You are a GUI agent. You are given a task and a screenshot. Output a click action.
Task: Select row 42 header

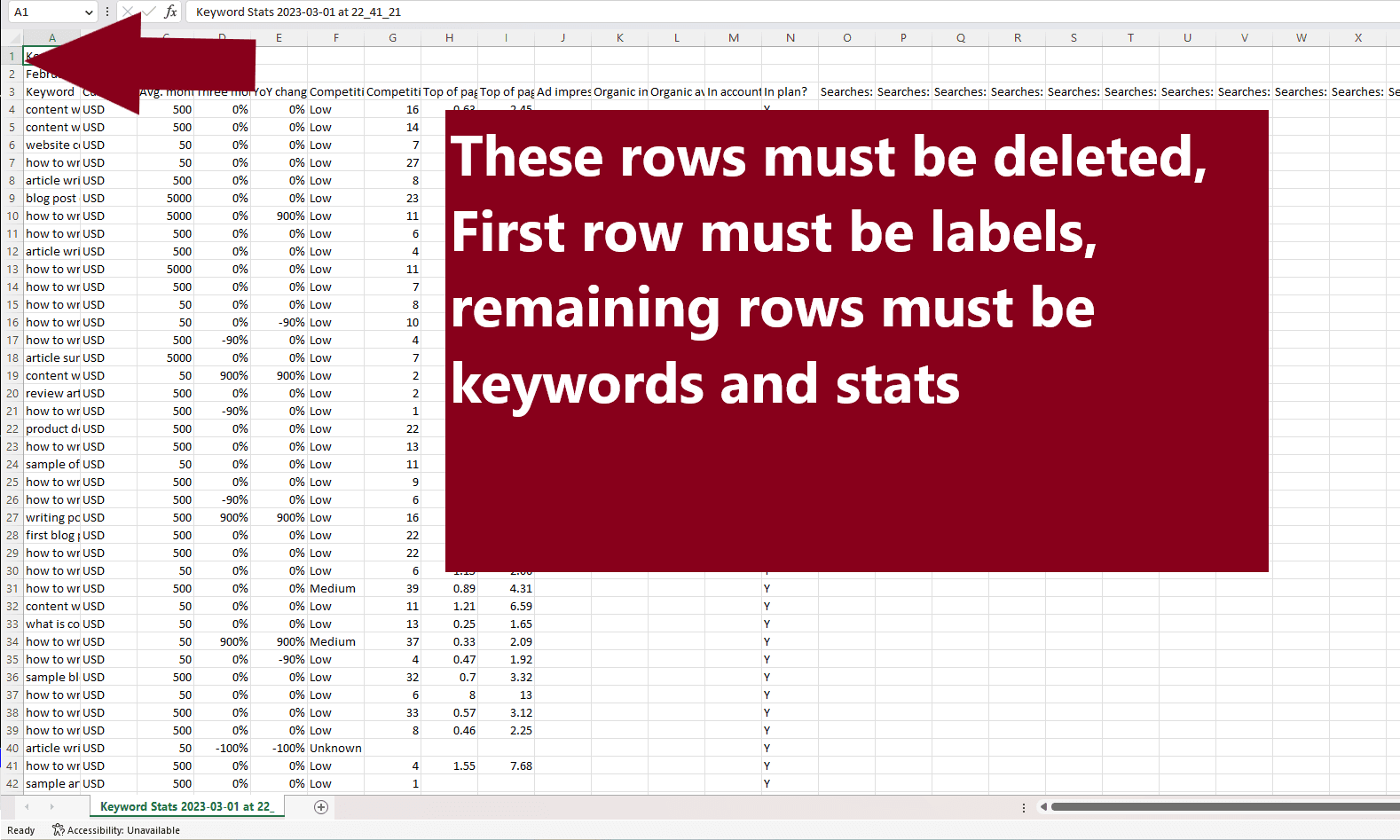coord(12,783)
